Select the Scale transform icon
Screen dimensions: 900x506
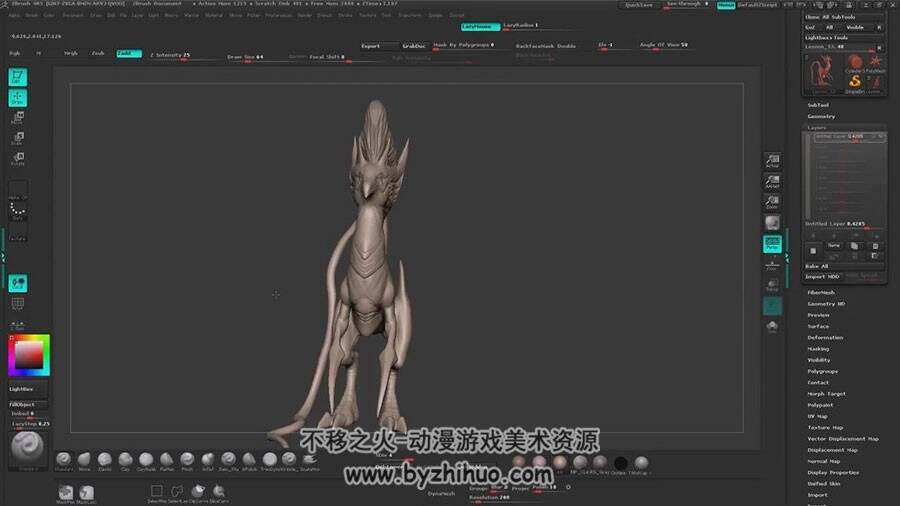[x=17, y=138]
